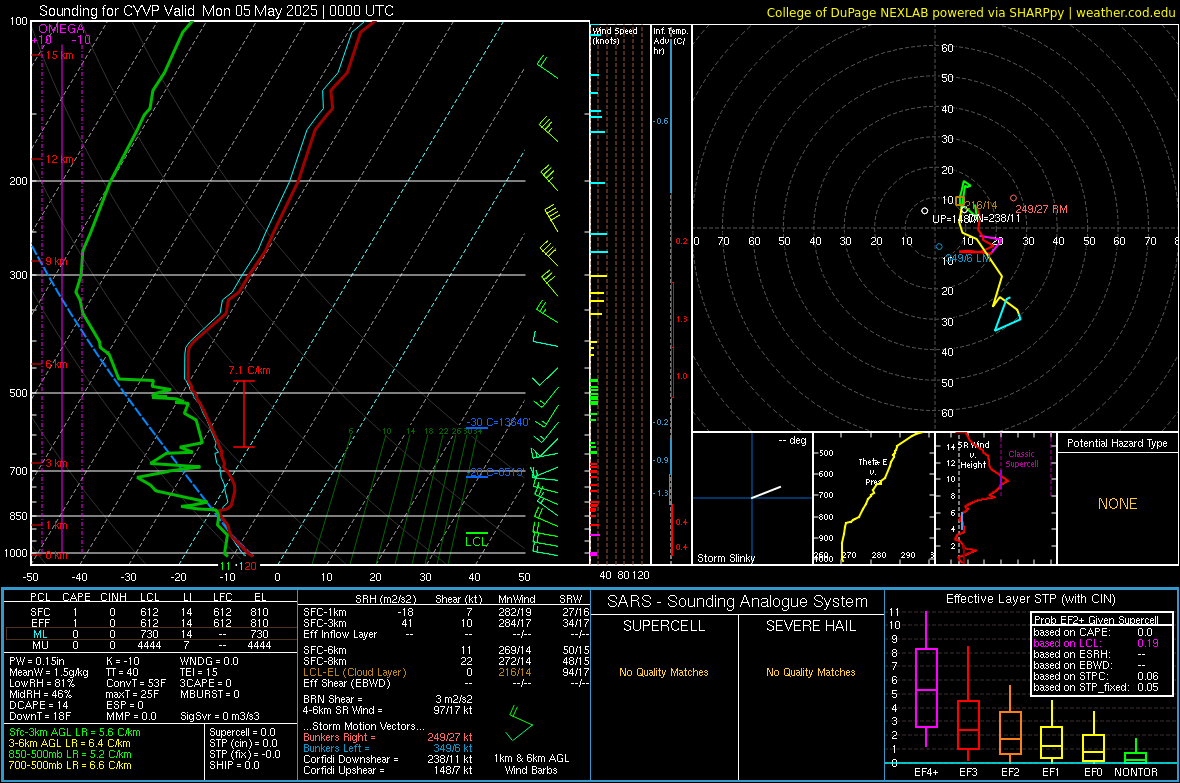Click the '-30 C=13540' level label
This screenshot has height=783, width=1180.
click(498, 422)
